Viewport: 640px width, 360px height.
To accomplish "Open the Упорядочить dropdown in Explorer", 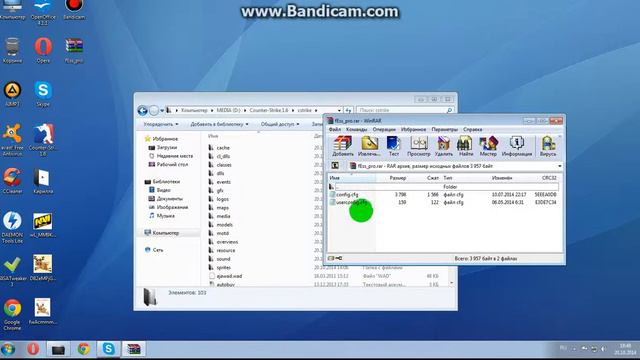I will pyautogui.click(x=161, y=124).
